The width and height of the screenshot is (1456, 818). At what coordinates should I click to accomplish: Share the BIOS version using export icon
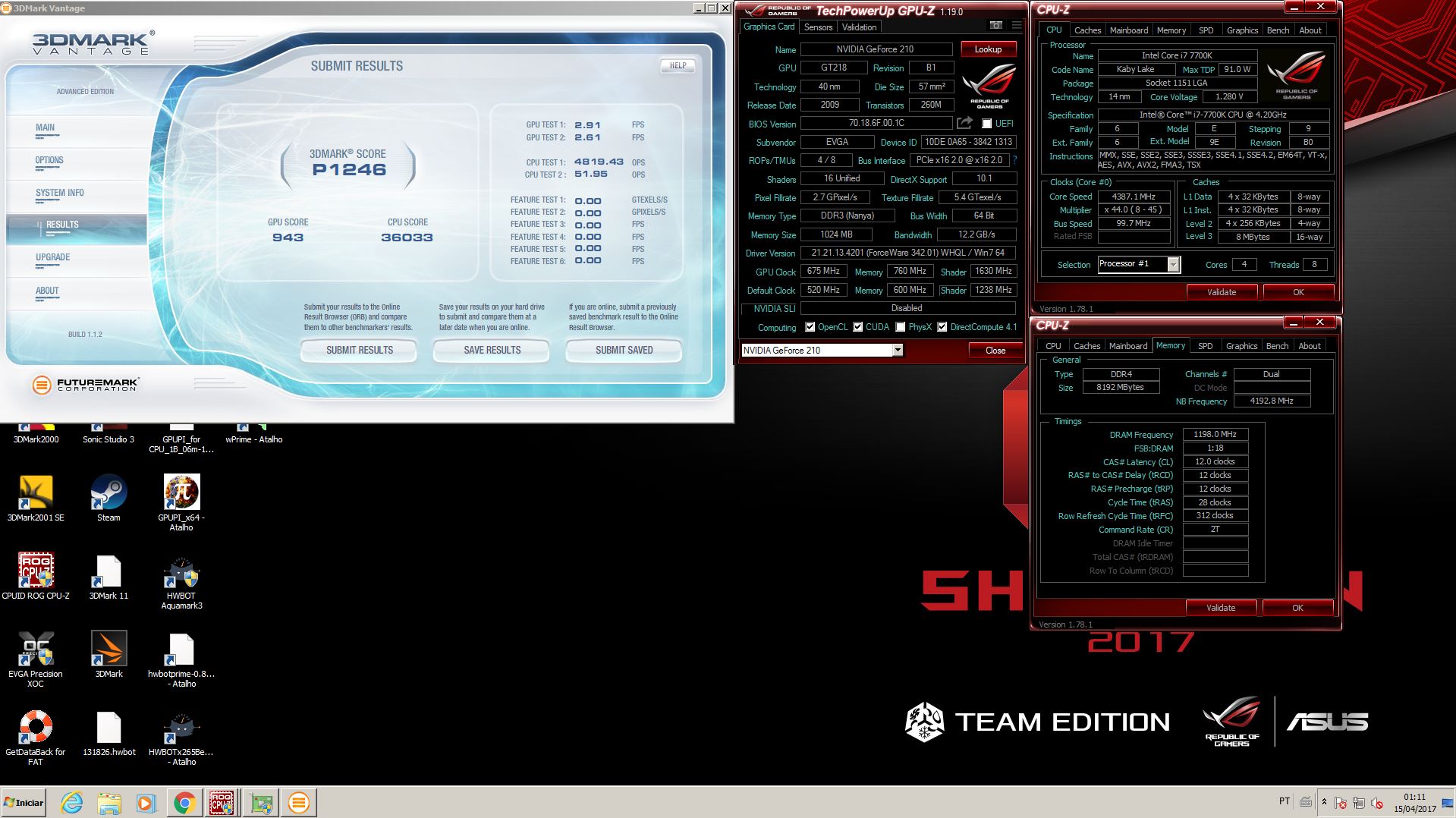964,123
